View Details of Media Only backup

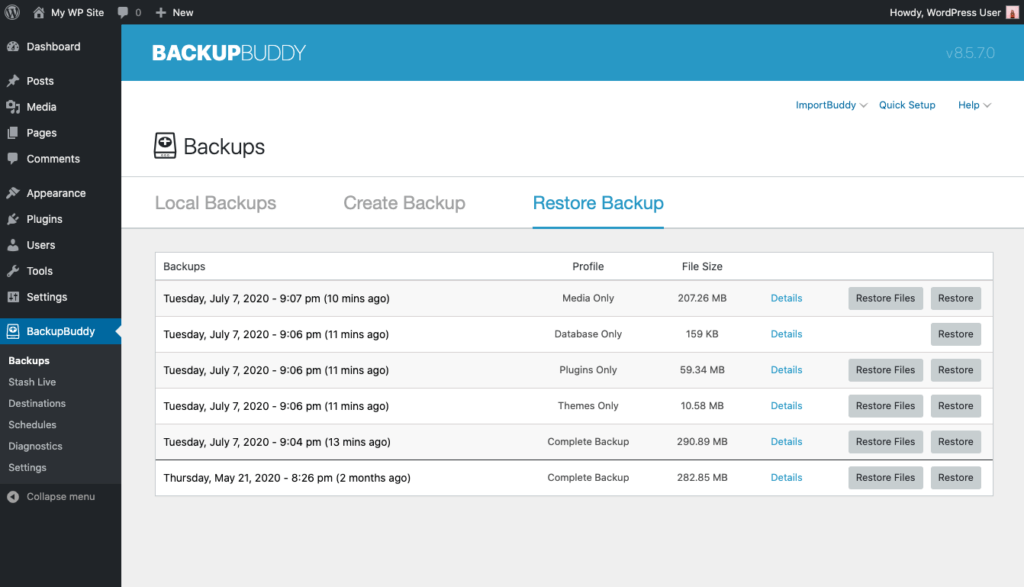point(786,298)
